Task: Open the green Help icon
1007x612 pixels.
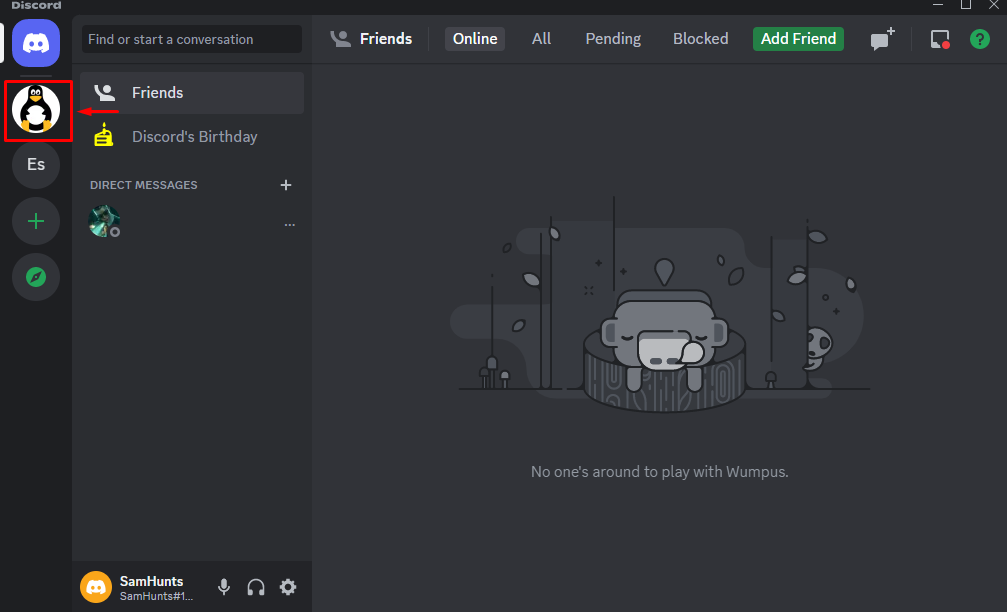Action: click(x=979, y=39)
